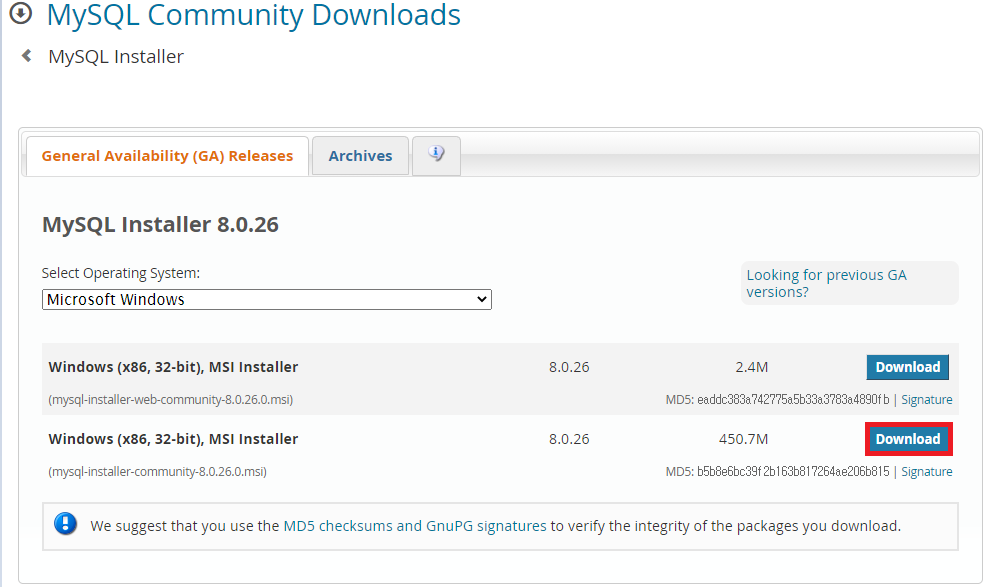Open the info bubble icon tab
The height and width of the screenshot is (587, 985).
coord(436,155)
